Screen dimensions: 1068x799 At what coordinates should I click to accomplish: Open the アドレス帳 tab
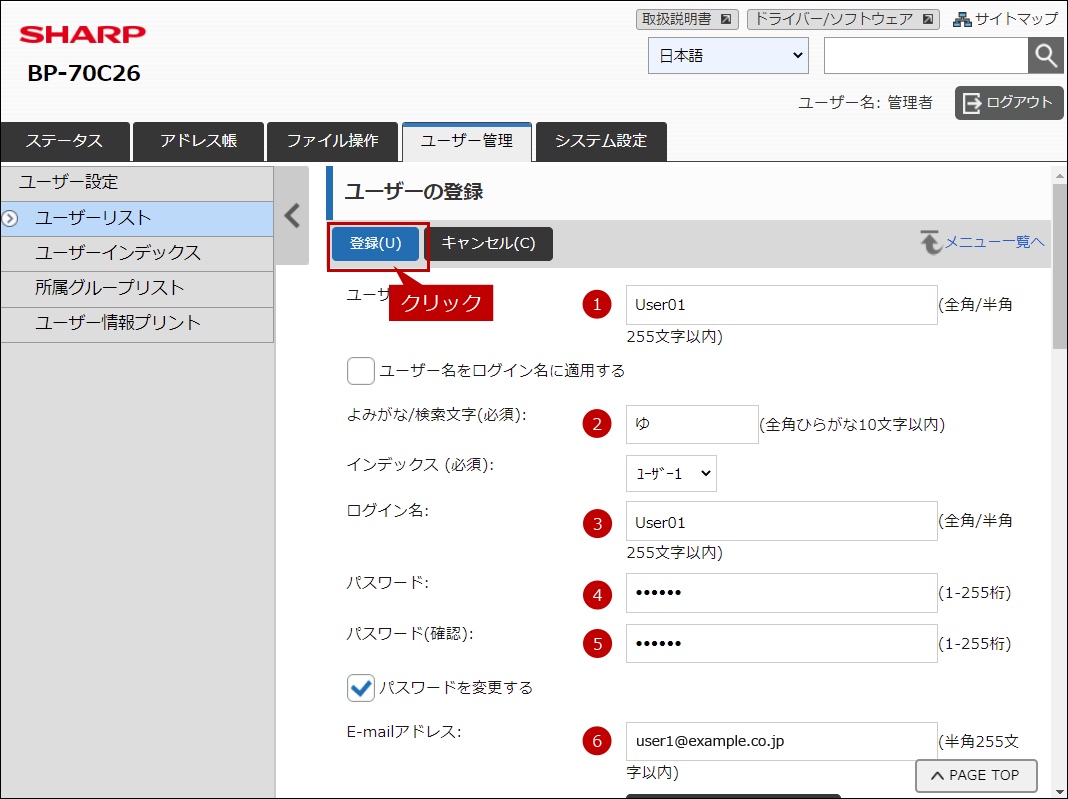[x=198, y=141]
